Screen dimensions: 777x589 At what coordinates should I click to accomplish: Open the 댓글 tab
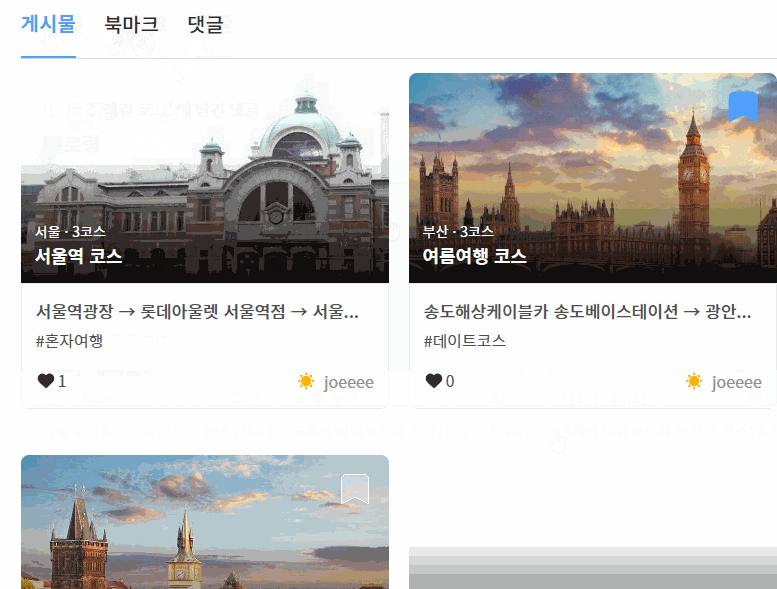pyautogui.click(x=206, y=24)
